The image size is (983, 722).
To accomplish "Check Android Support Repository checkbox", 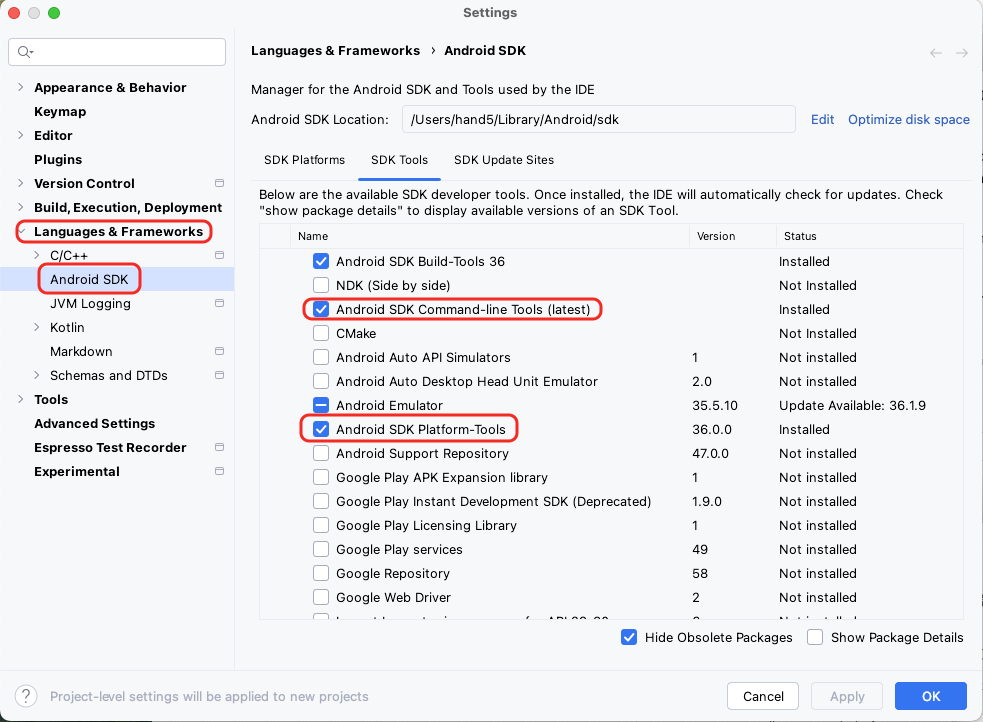I will (x=321, y=453).
